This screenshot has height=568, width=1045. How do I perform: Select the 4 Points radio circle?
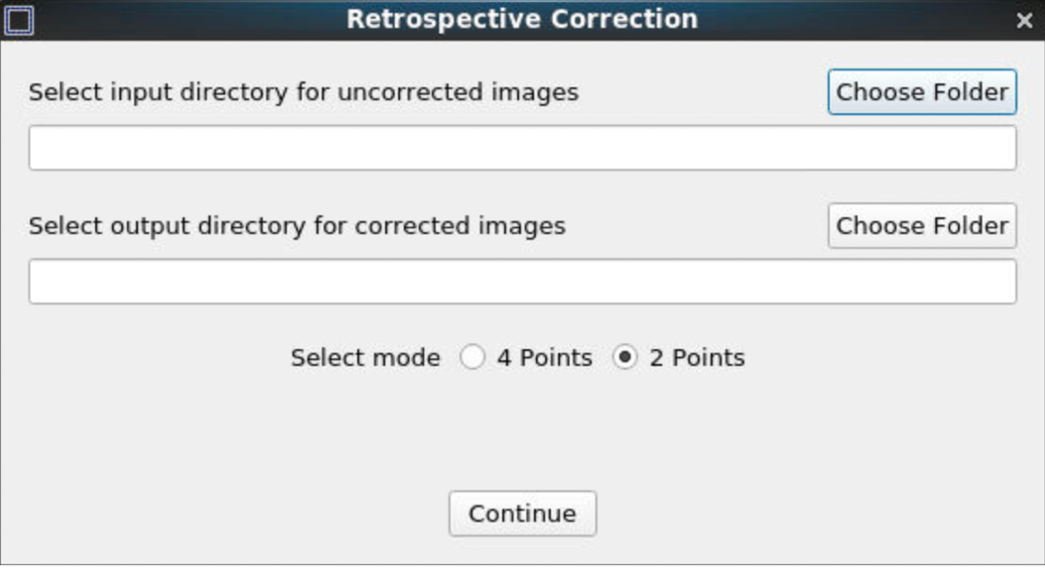click(472, 358)
